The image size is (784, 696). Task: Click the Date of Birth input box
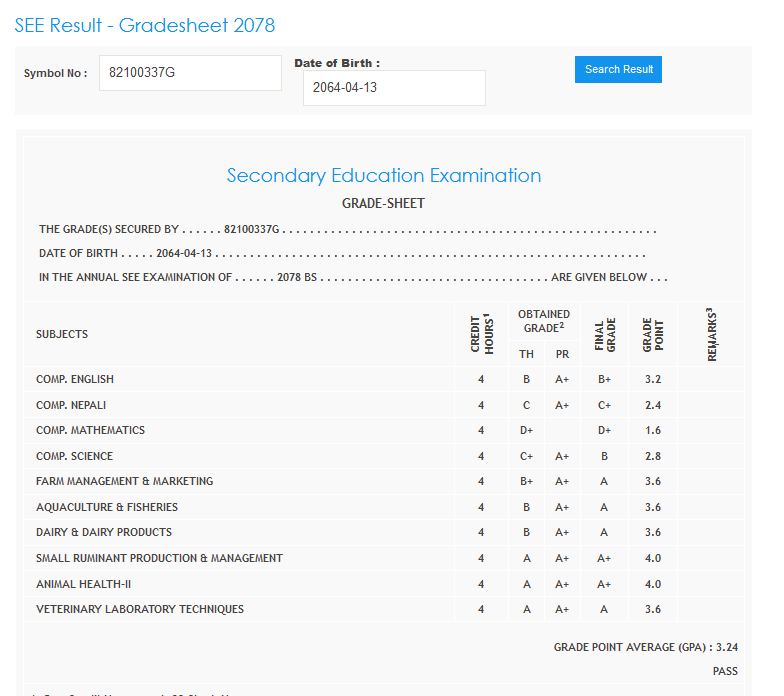pos(394,88)
